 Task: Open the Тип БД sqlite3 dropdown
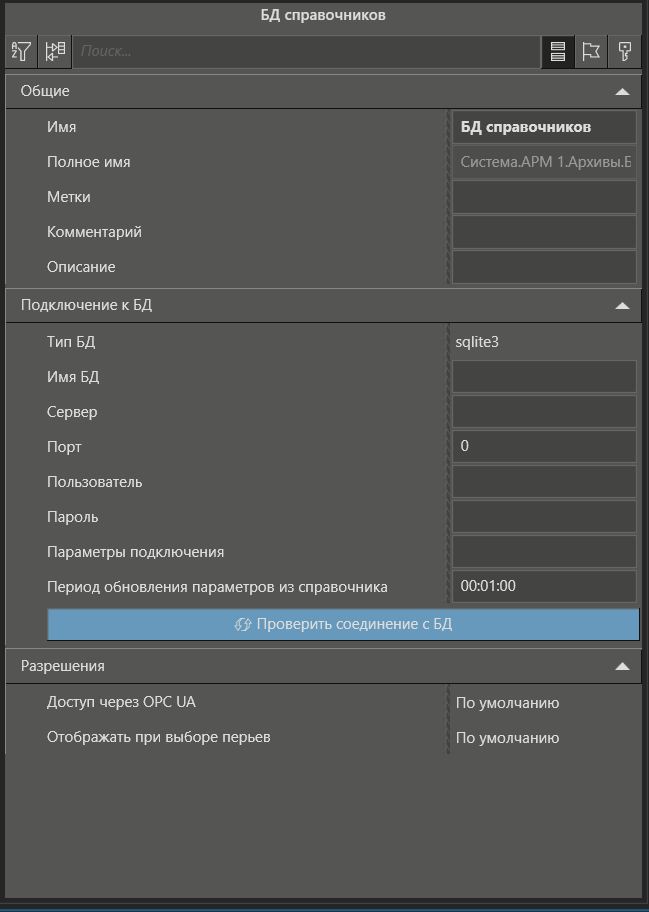[544, 342]
